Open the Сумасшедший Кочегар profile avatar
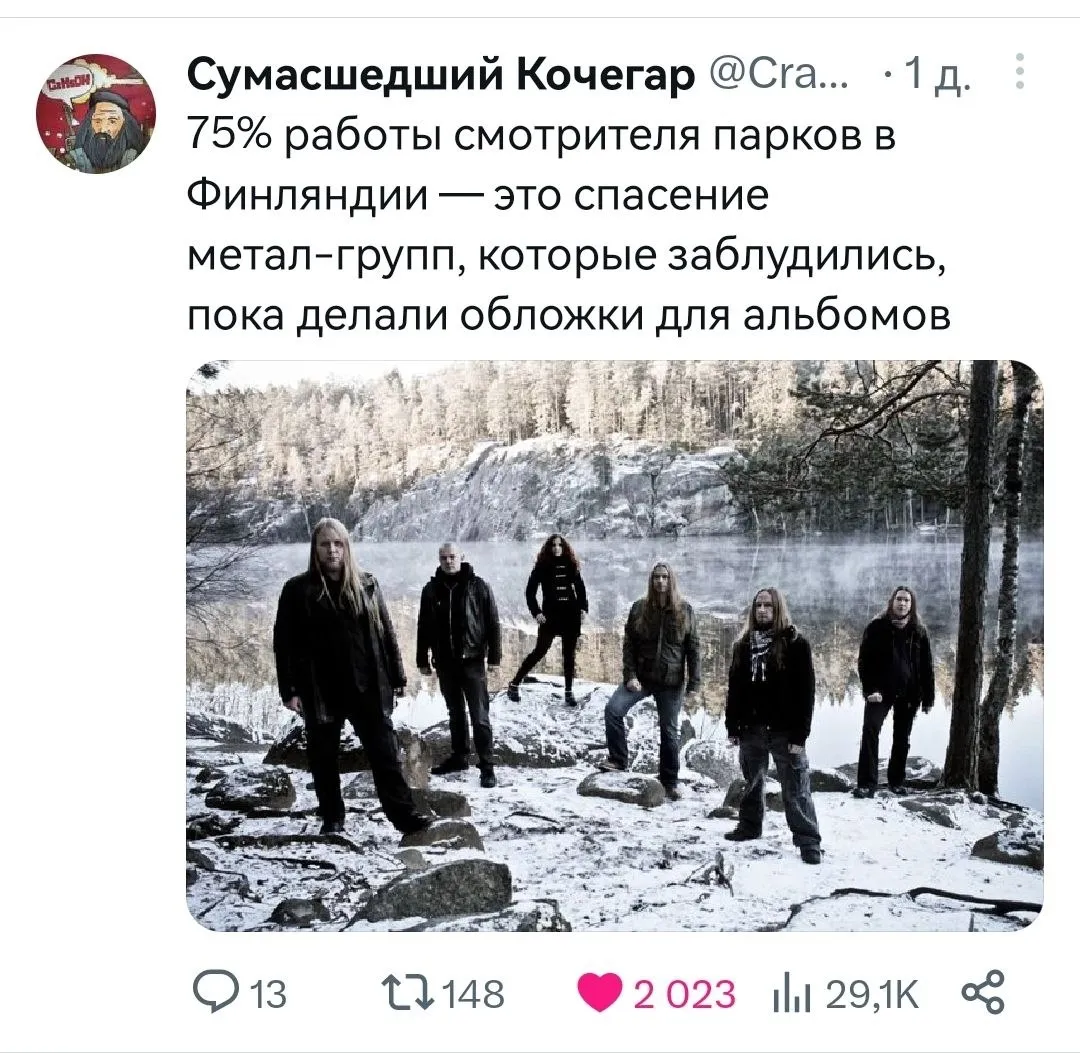This screenshot has width=1080, height=1053. click(96, 114)
